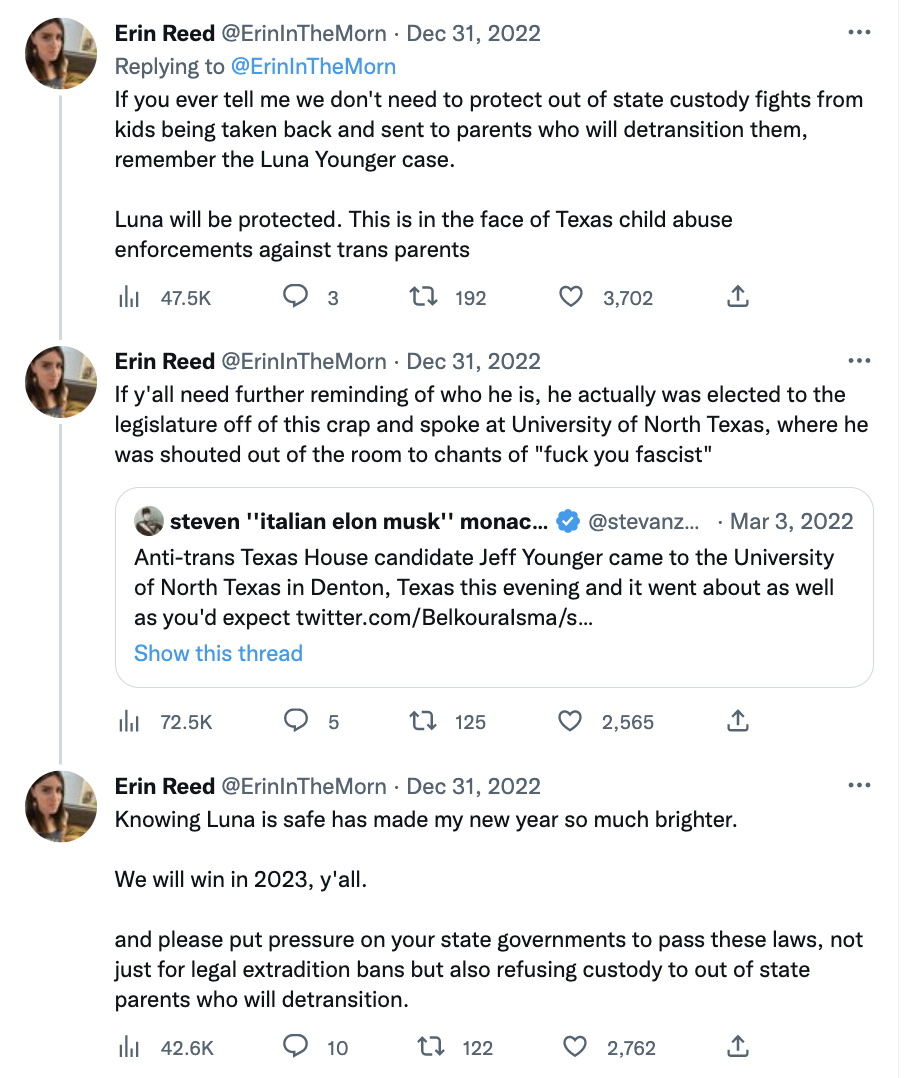Viewport: 912px width, 1078px height.
Task: Open the Dec 31, 2022 timestamp on last tweet
Action: [473, 787]
